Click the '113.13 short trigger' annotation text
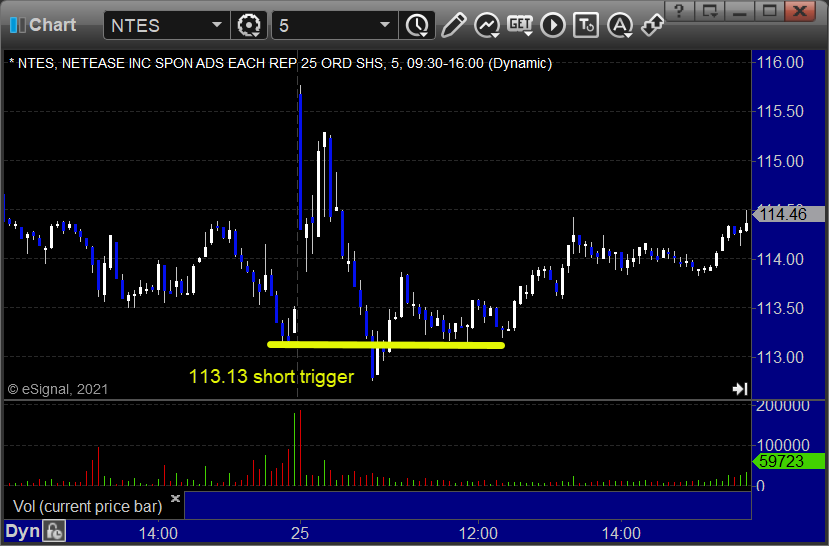This screenshot has width=829, height=546. coord(271,376)
